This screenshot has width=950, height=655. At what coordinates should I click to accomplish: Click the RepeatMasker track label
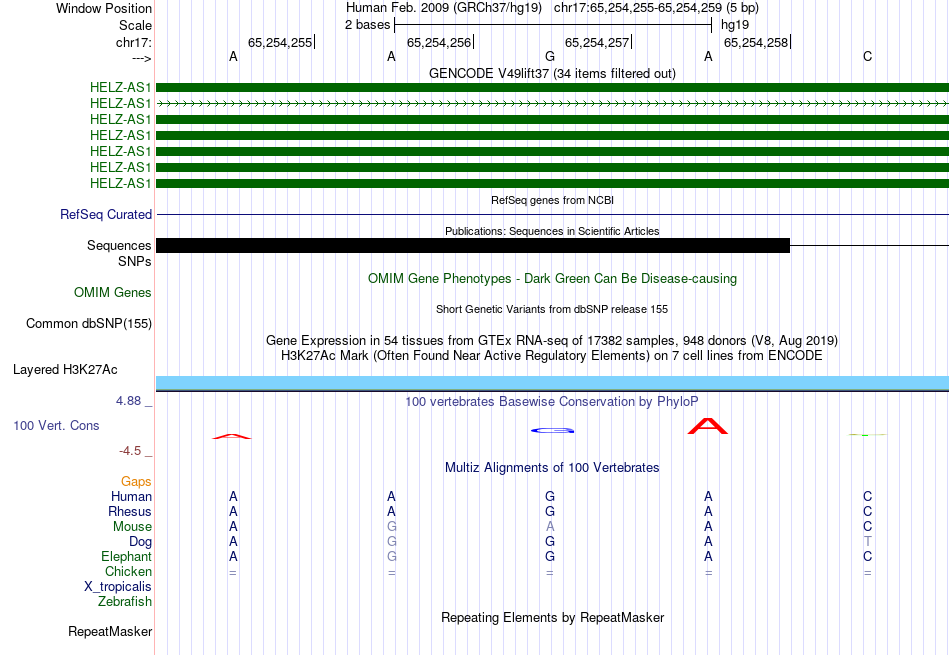(x=110, y=631)
